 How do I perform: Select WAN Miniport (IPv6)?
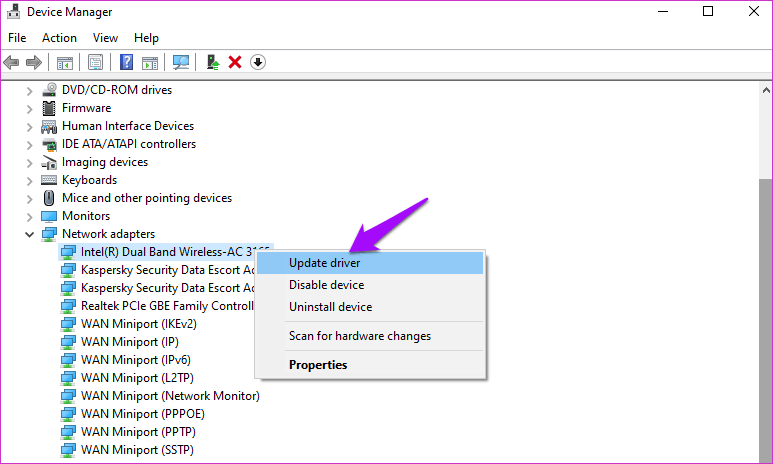pyautogui.click(x=136, y=360)
